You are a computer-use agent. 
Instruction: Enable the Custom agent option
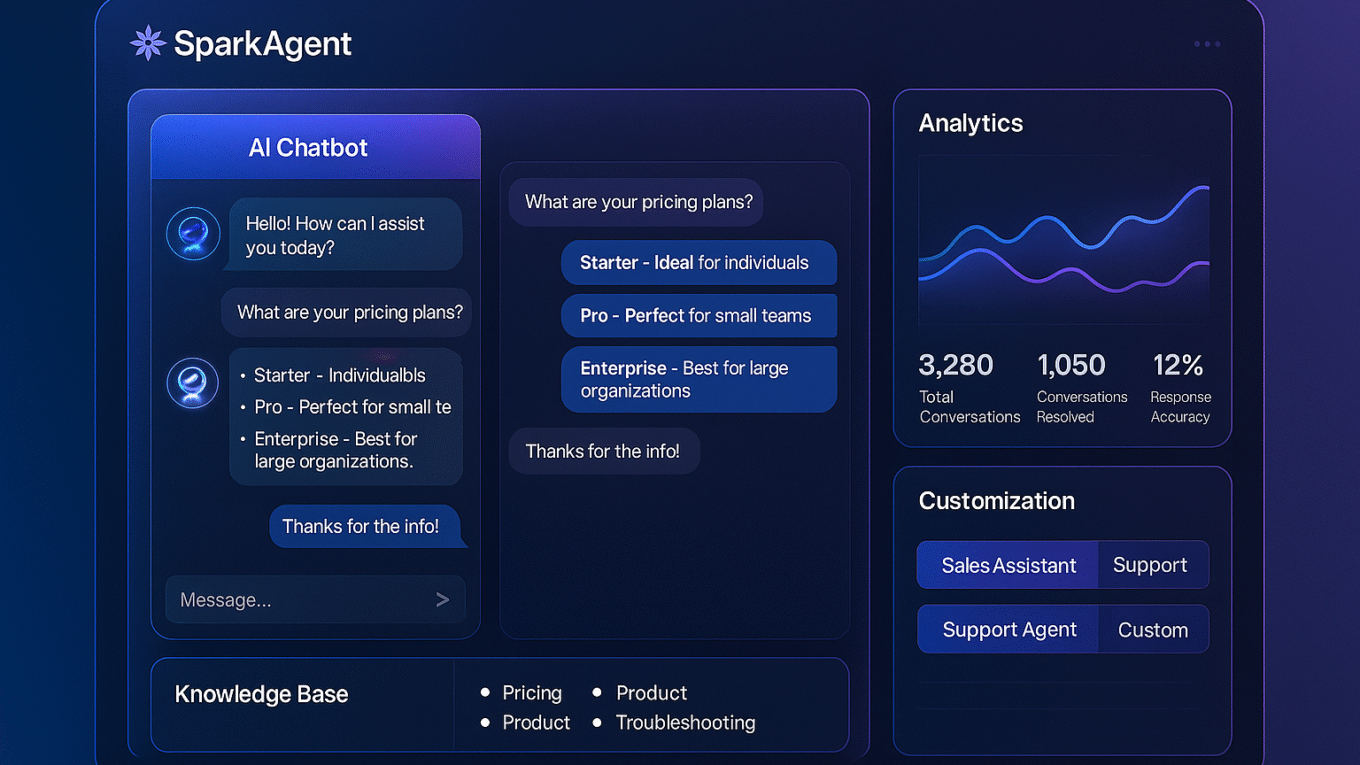tap(1153, 629)
